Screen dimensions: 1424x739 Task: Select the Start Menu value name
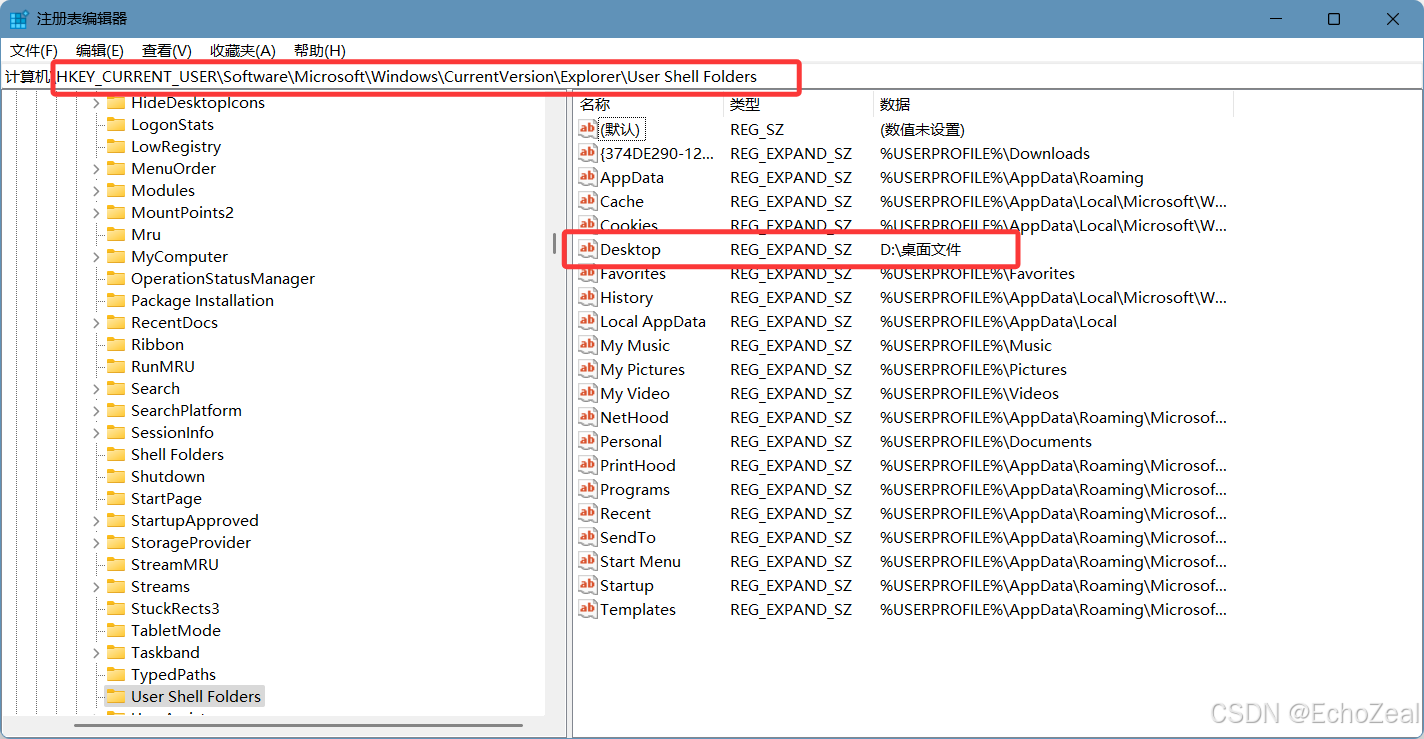(x=640, y=561)
